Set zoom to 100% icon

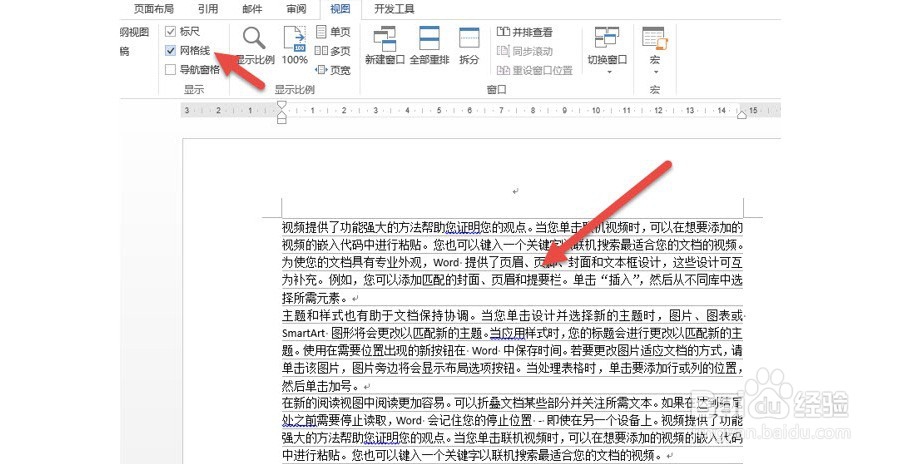[295, 45]
